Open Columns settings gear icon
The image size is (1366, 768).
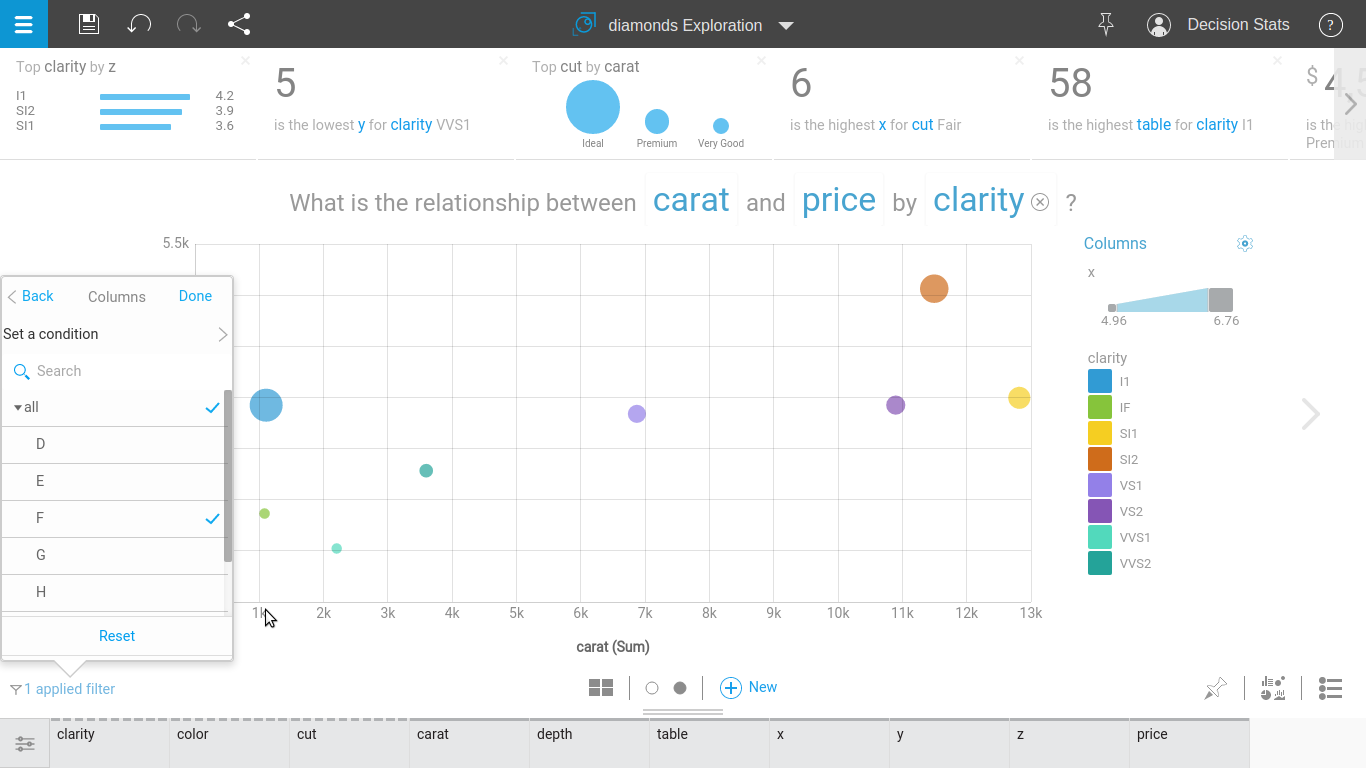click(x=1244, y=243)
